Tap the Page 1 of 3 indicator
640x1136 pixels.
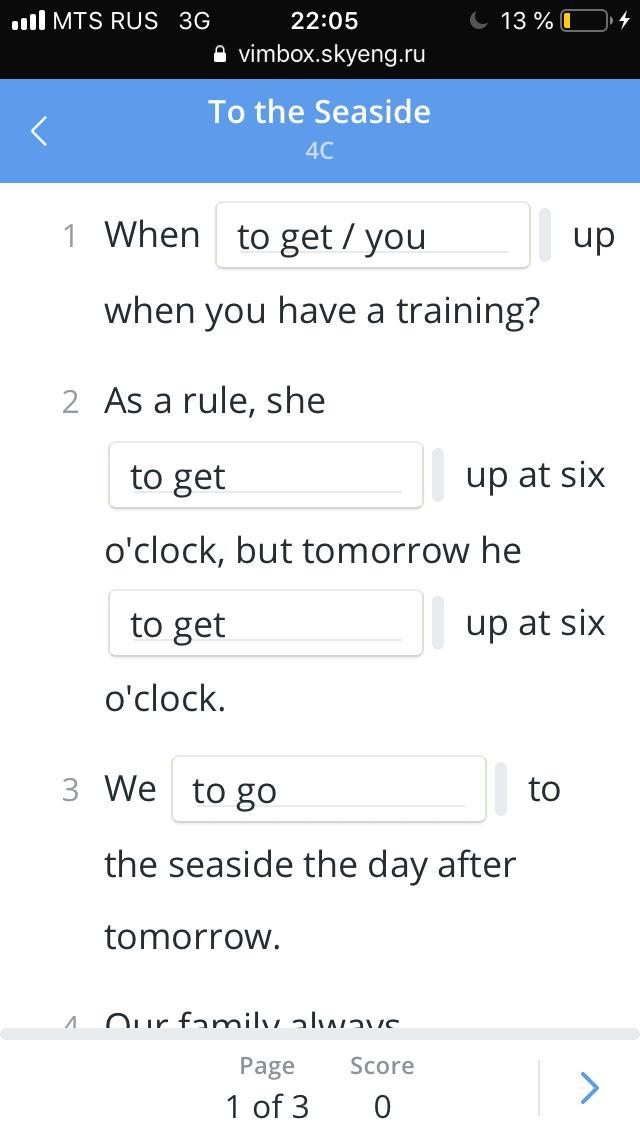(x=267, y=1087)
